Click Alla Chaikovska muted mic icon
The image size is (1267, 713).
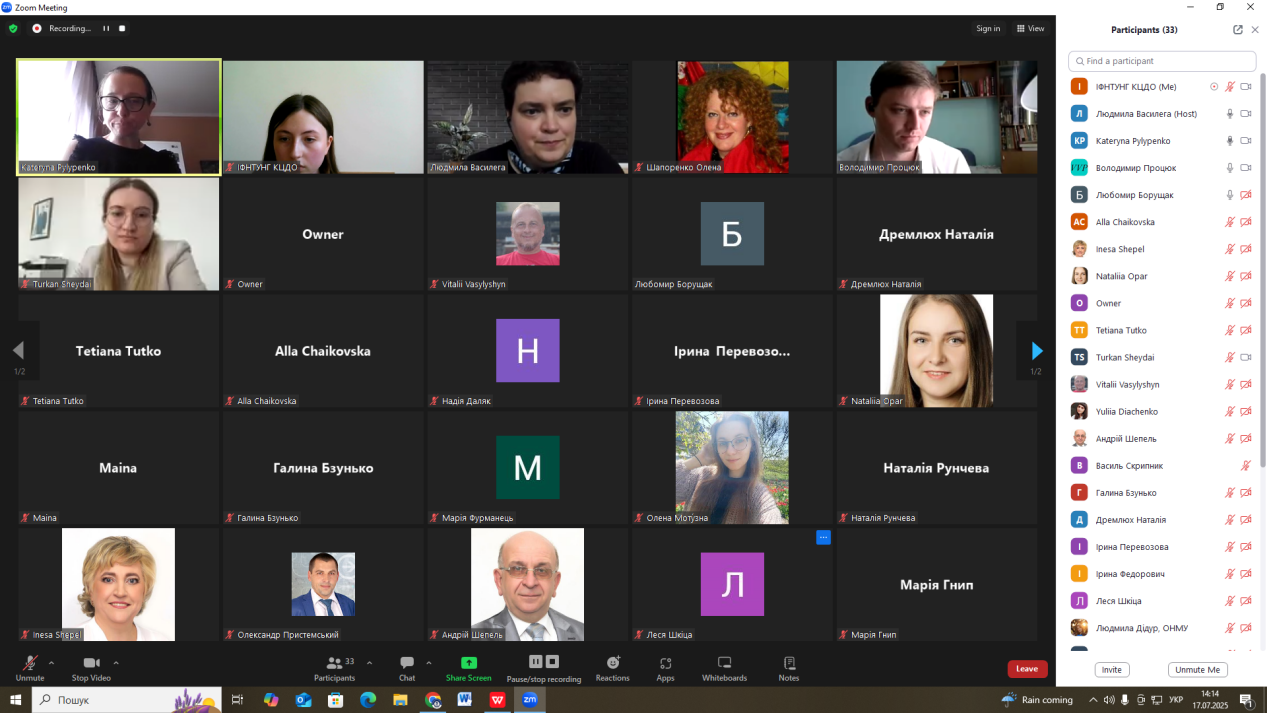click(1231, 222)
